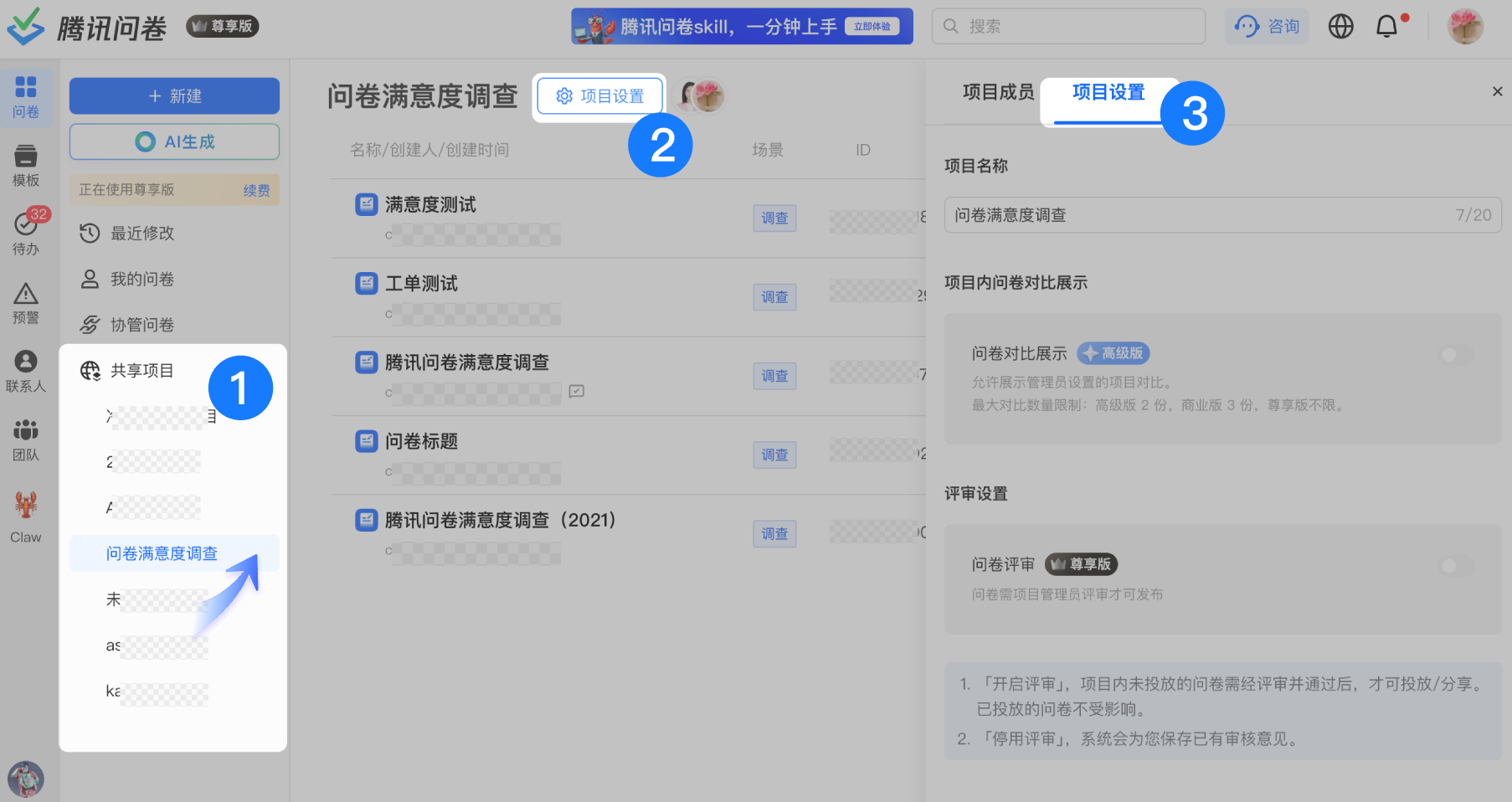Viewport: 1512px width, 802px height.
Task: Click the 调查 tag in 问卷标题 row
Action: (774, 455)
